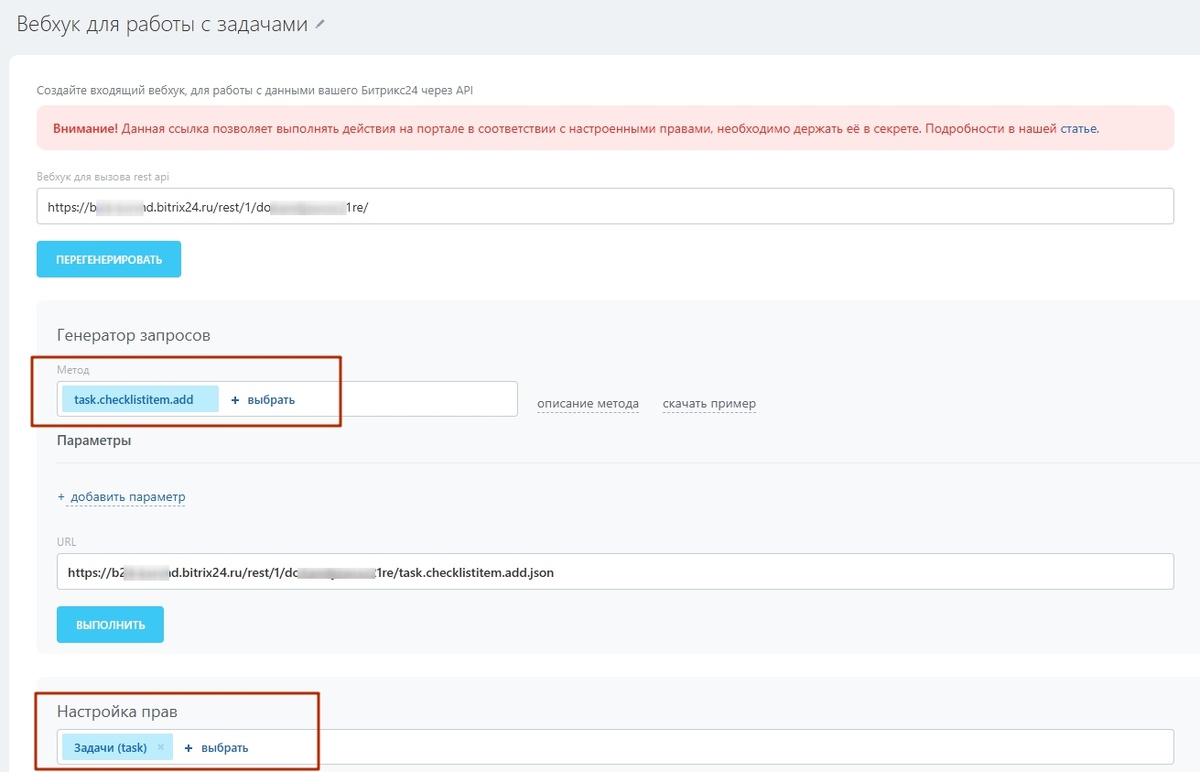
Task: Click скачать пример link
Action: [x=709, y=404]
